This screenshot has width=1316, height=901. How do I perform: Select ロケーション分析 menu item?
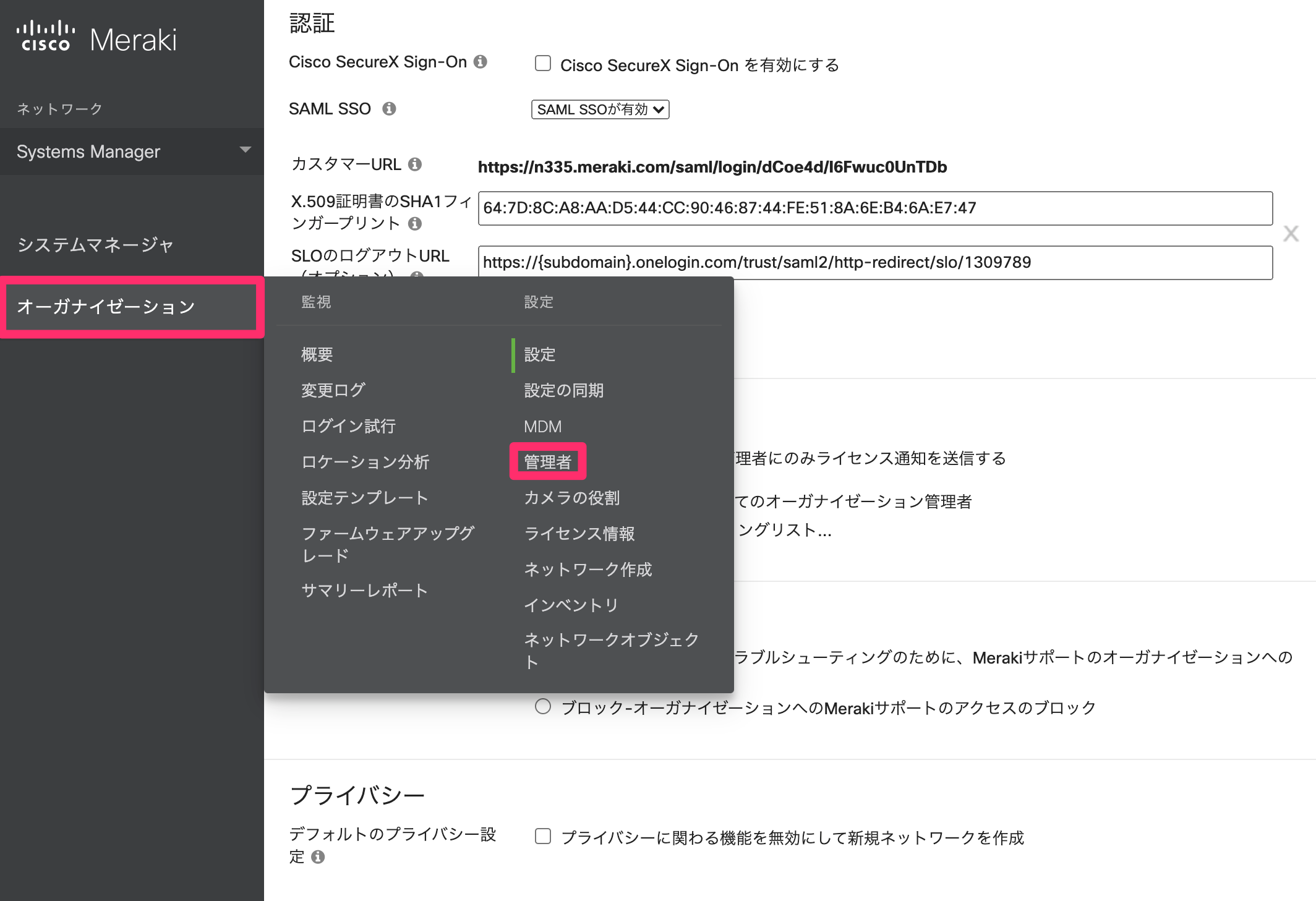click(365, 462)
